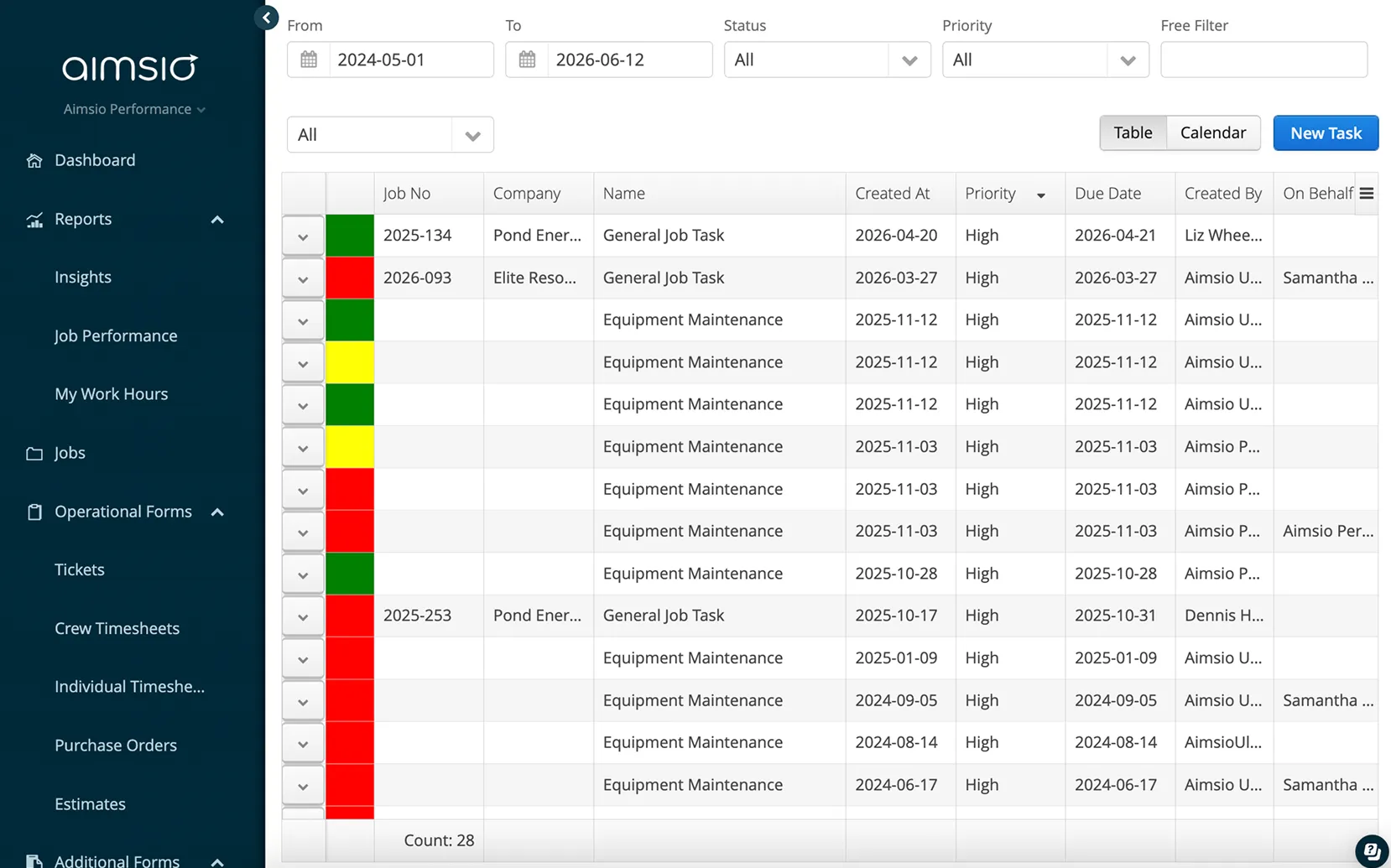Open Insights report

83,277
